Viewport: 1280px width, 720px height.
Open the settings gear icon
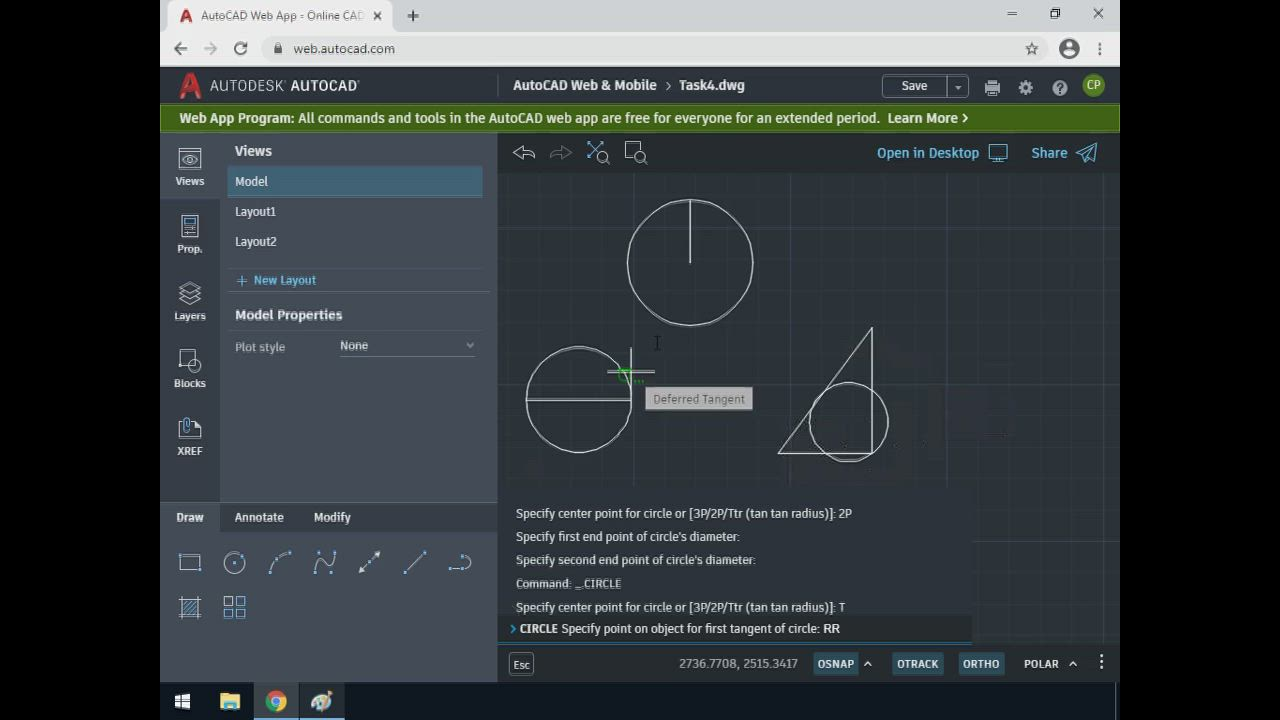point(1026,87)
